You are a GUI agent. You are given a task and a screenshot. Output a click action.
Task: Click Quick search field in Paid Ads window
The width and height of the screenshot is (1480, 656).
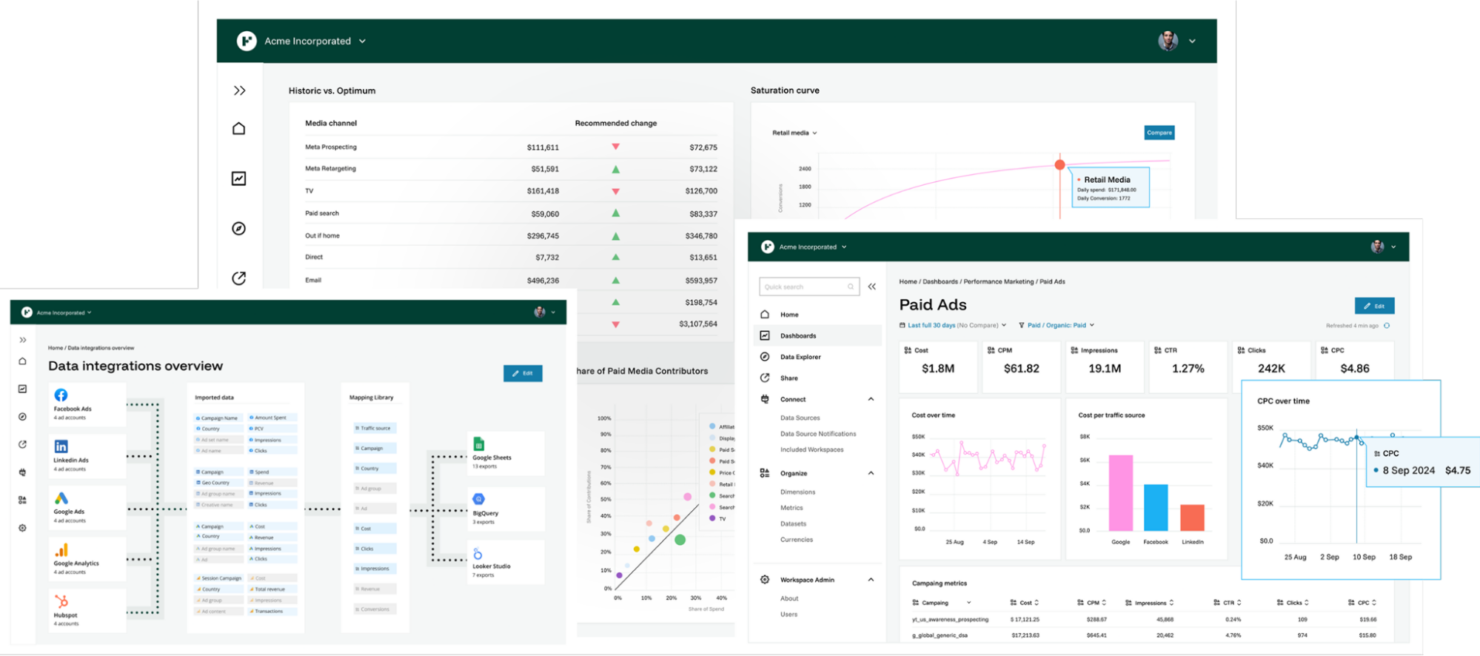(808, 287)
